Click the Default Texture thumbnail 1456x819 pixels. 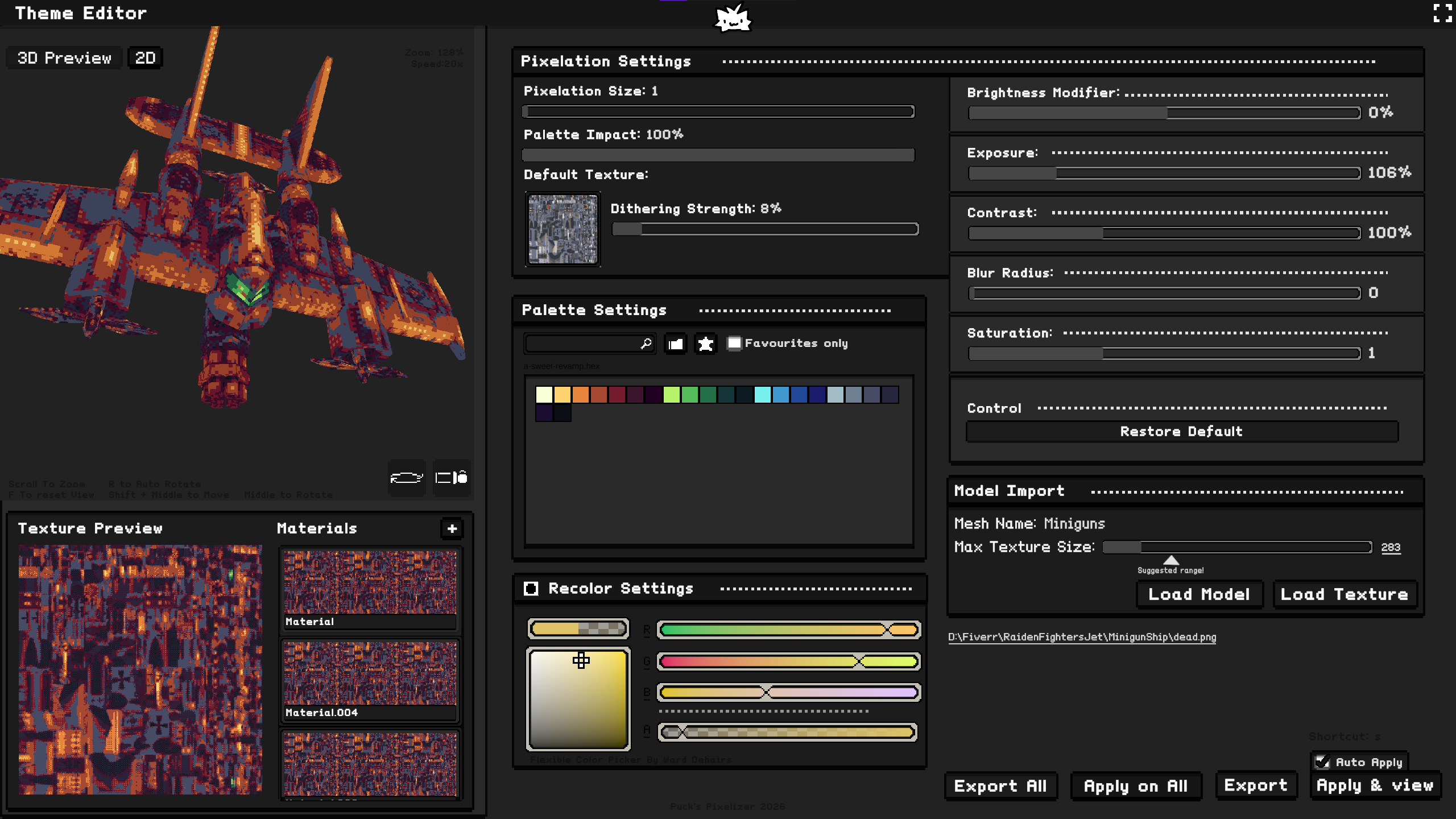tap(563, 229)
